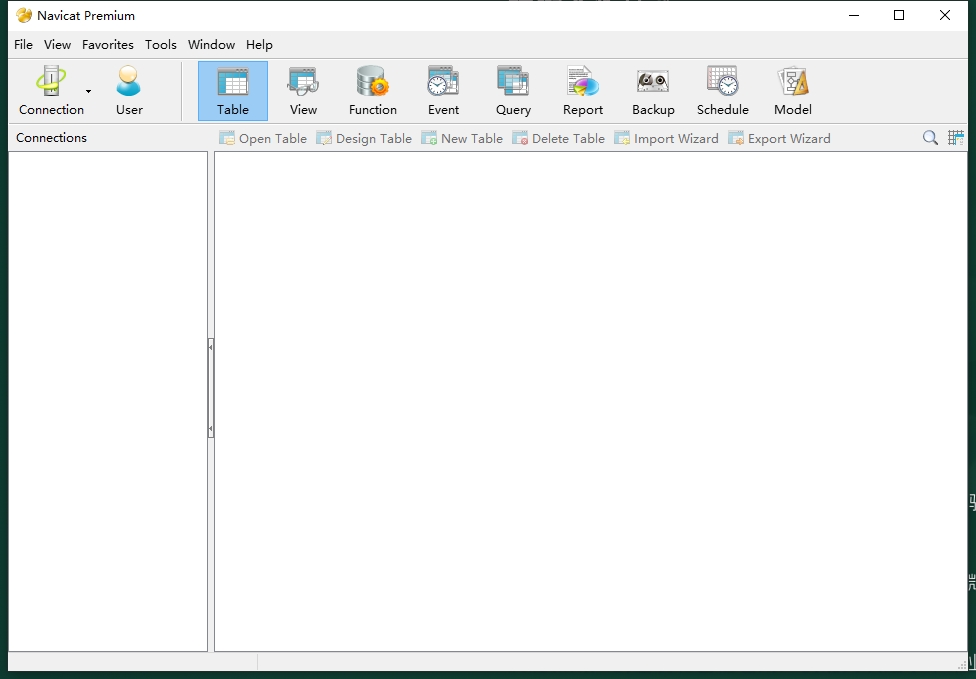The width and height of the screenshot is (976, 679).
Task: Open the Model toolbar icon
Action: pos(792,91)
